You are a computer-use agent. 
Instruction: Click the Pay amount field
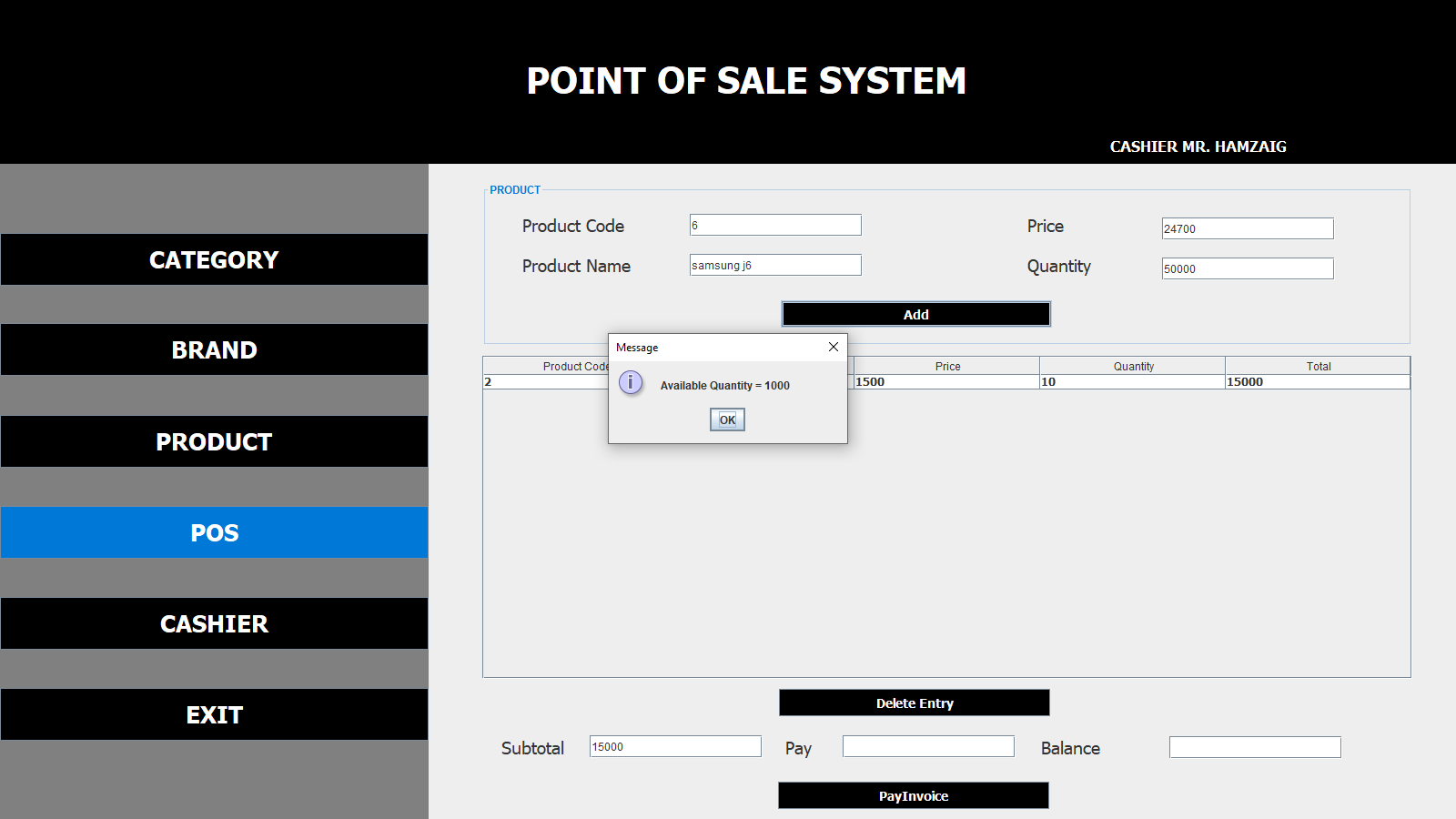point(928,747)
